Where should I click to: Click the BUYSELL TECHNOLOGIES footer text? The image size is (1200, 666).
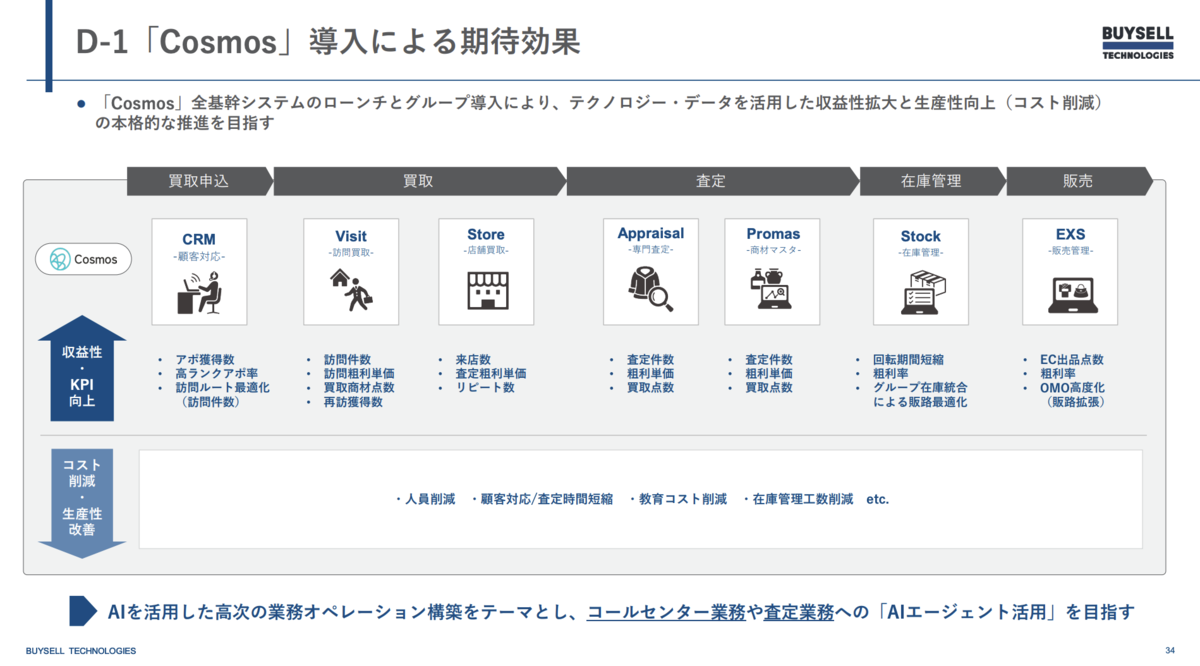point(81,651)
